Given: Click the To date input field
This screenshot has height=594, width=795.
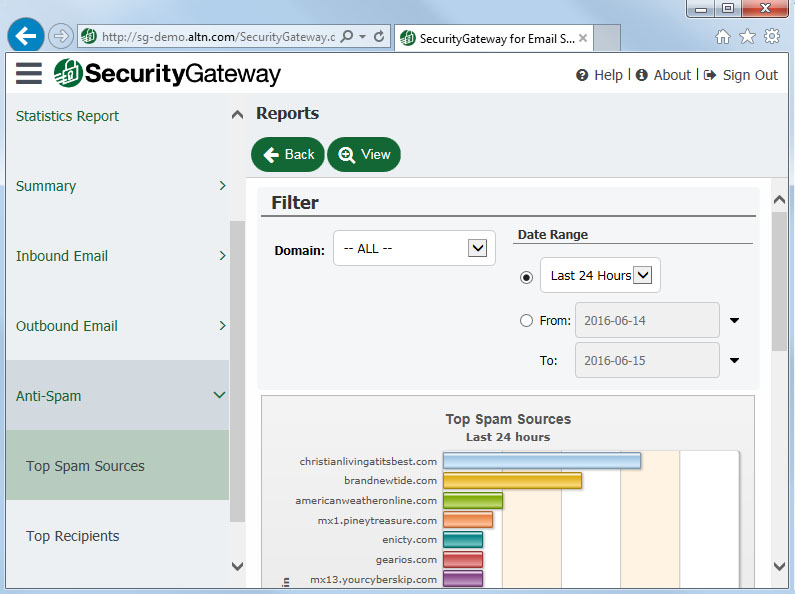Looking at the screenshot, I should 646,360.
